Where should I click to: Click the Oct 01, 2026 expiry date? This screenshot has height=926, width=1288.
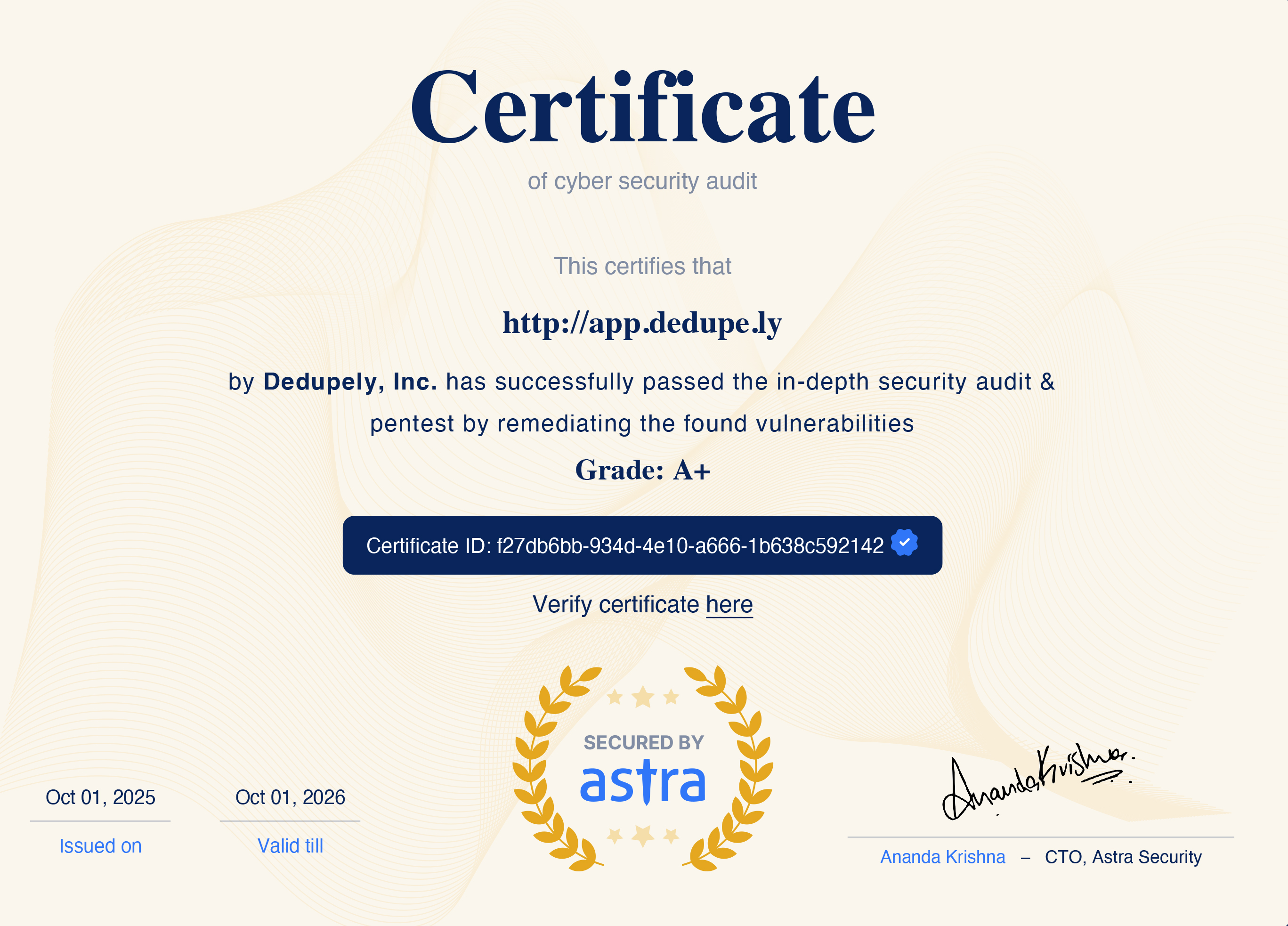[290, 797]
